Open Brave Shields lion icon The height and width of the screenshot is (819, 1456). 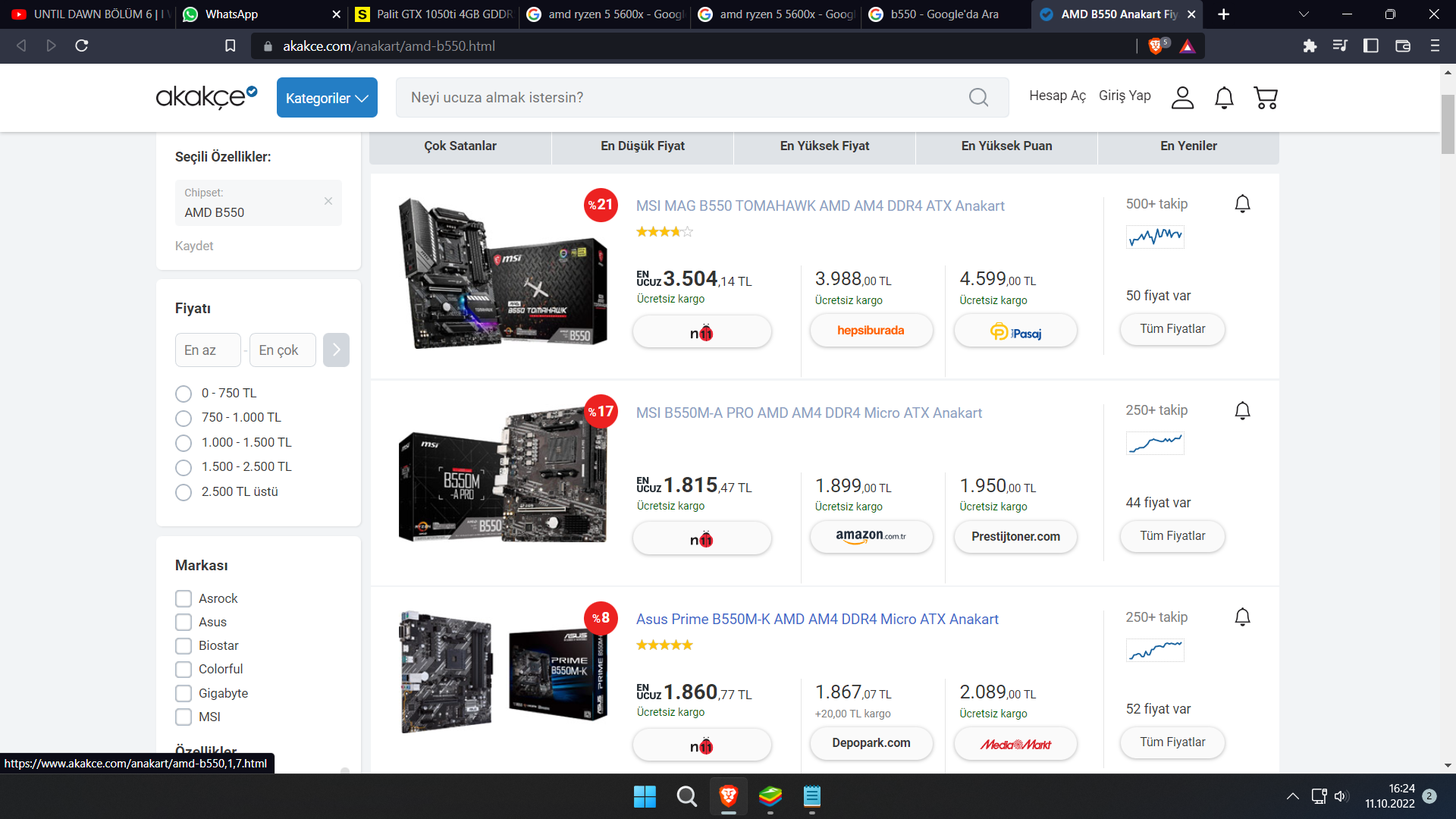[x=1155, y=46]
